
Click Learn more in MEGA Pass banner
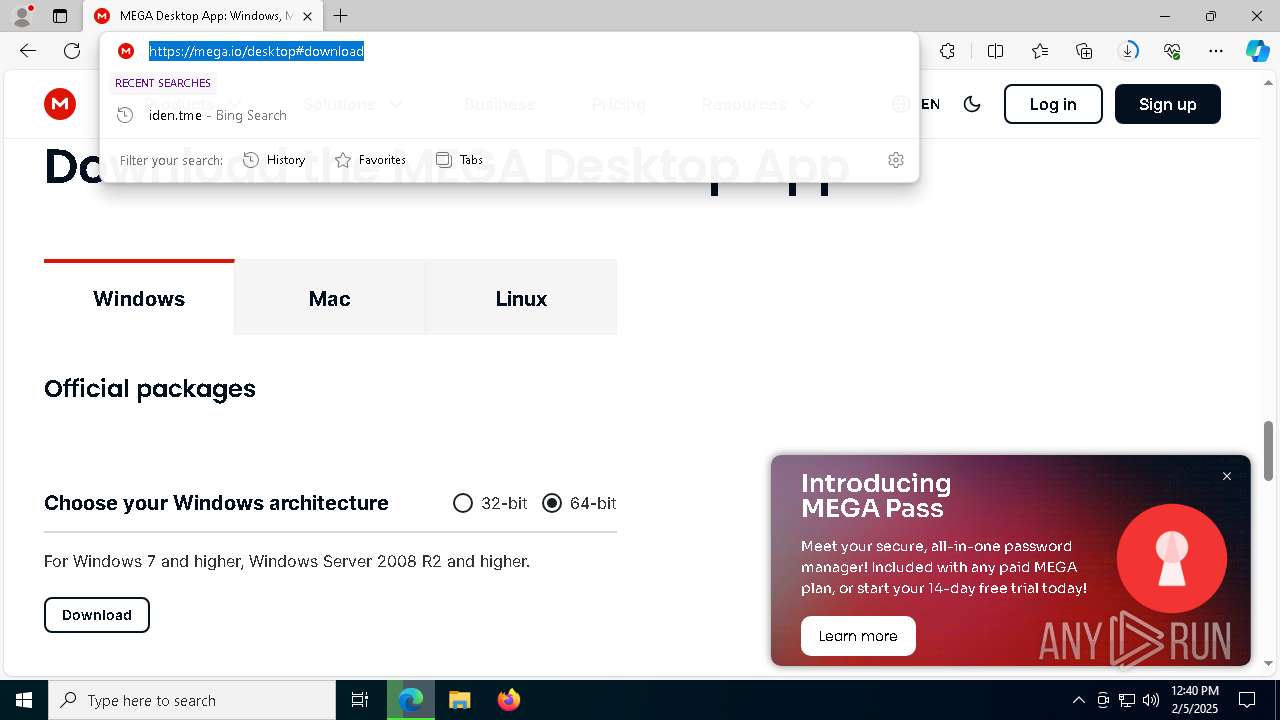[x=858, y=636]
